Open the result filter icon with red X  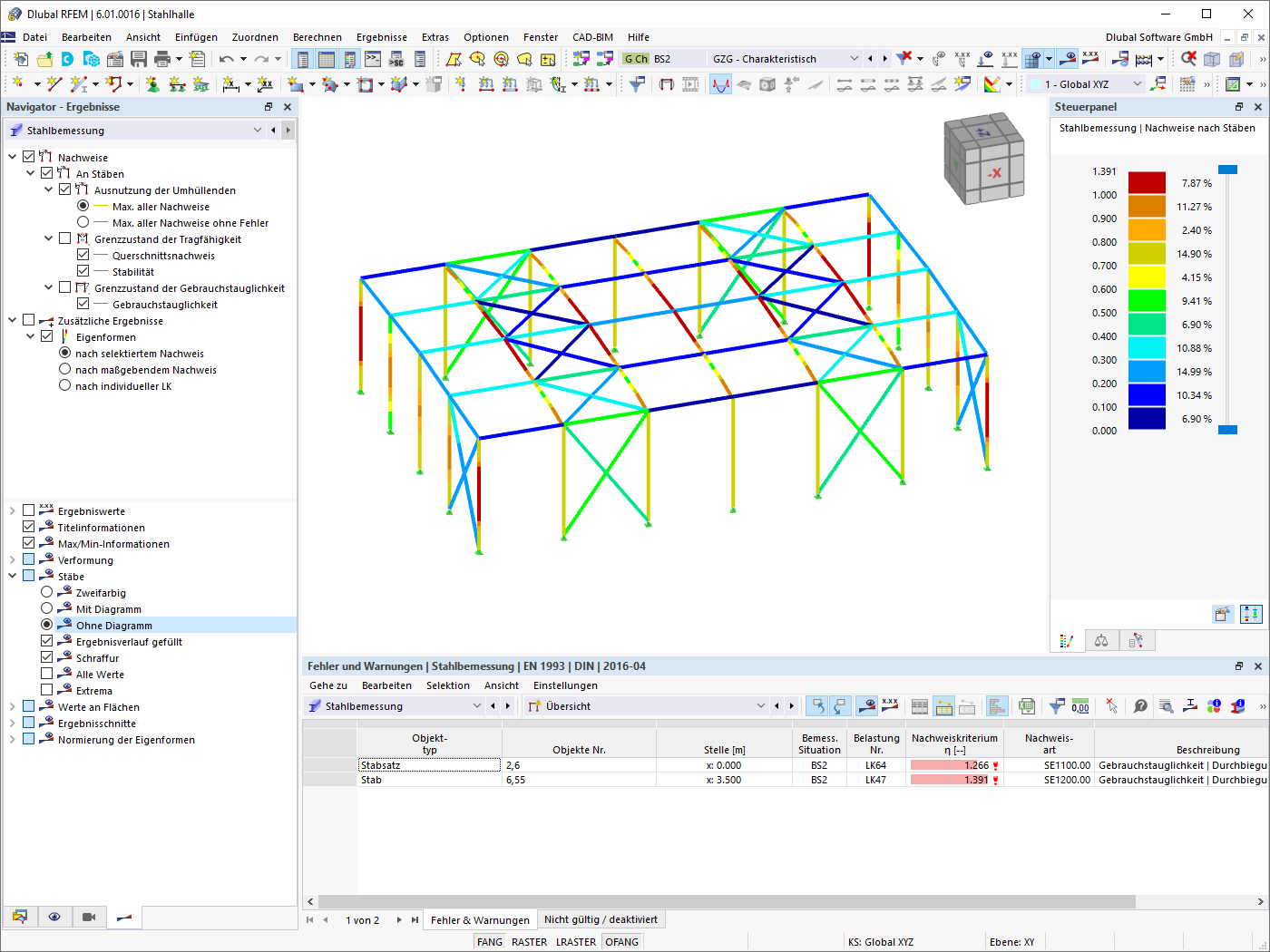point(904,59)
